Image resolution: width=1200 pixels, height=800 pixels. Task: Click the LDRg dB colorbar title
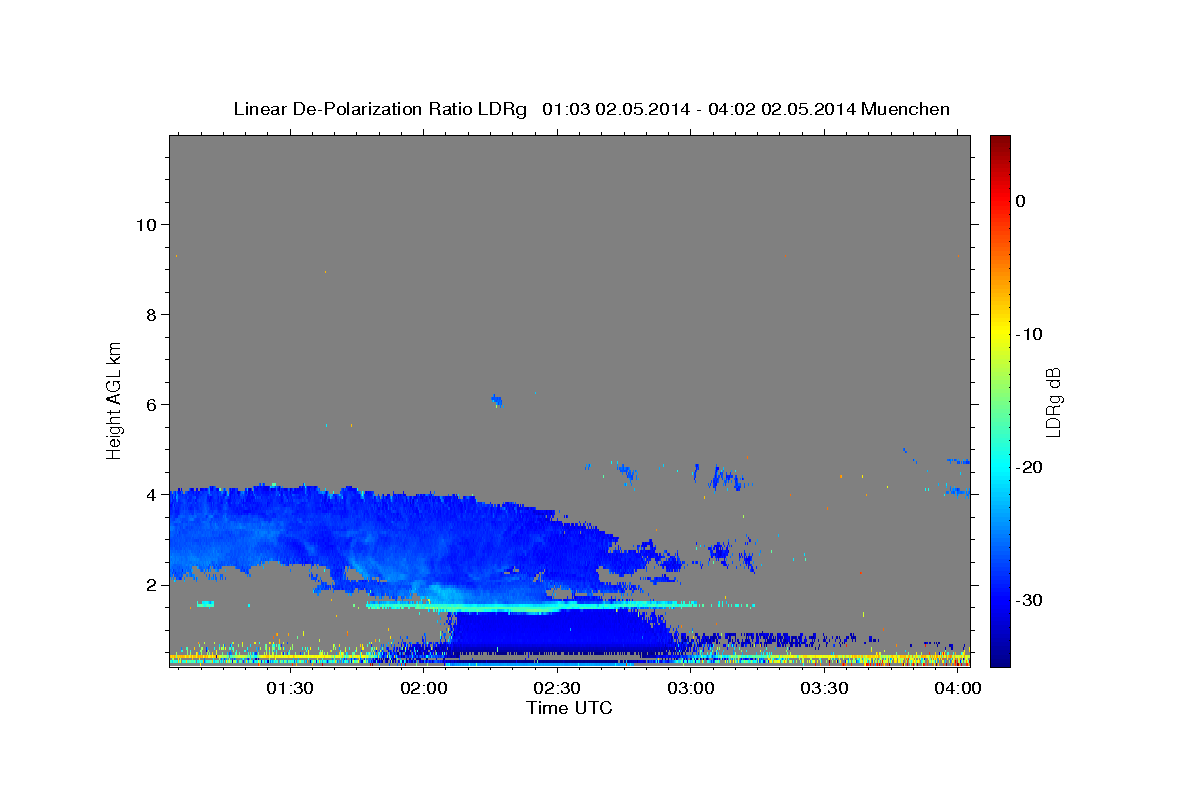[1053, 401]
